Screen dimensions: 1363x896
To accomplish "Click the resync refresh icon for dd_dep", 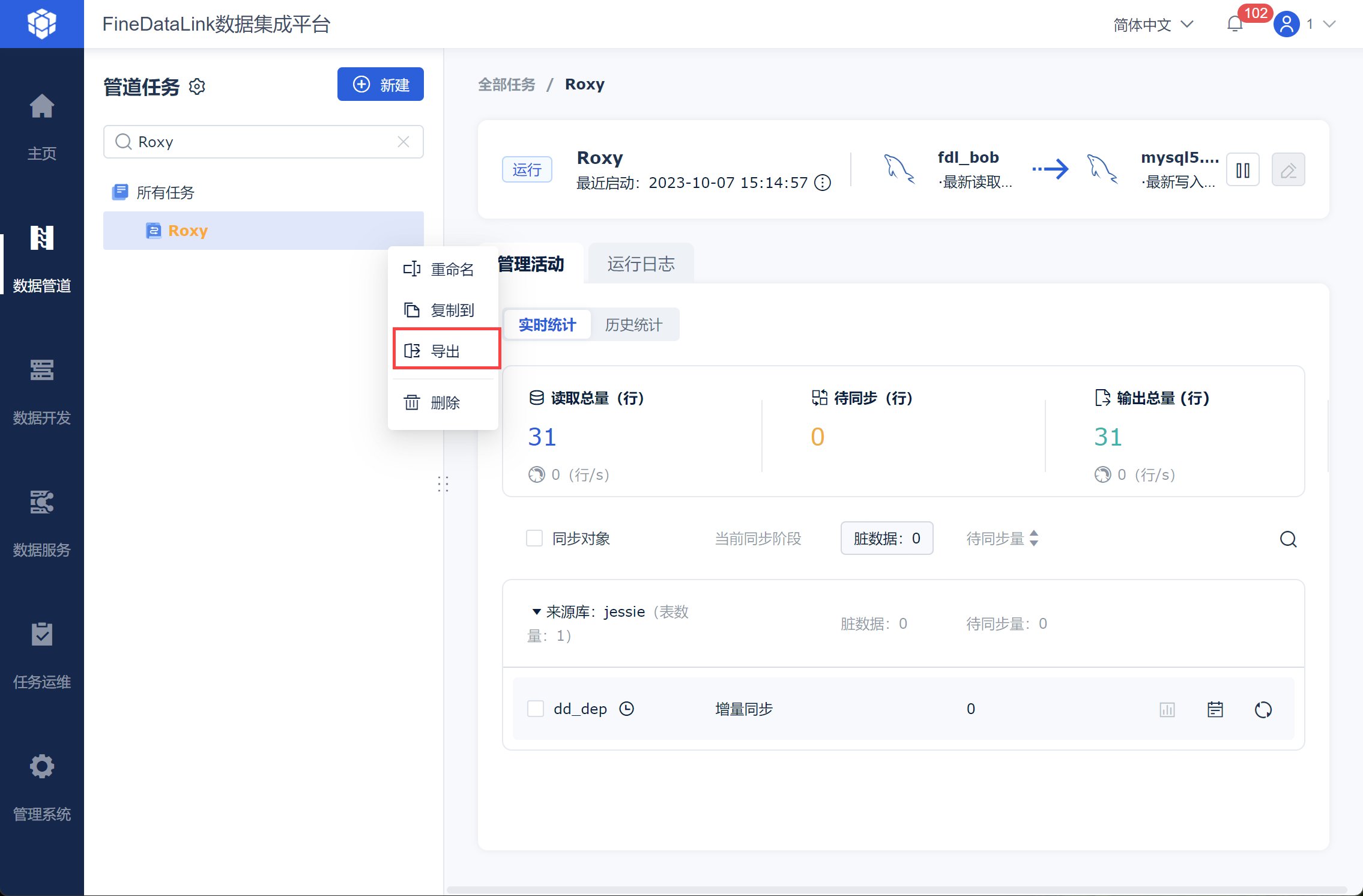I will point(1263,709).
